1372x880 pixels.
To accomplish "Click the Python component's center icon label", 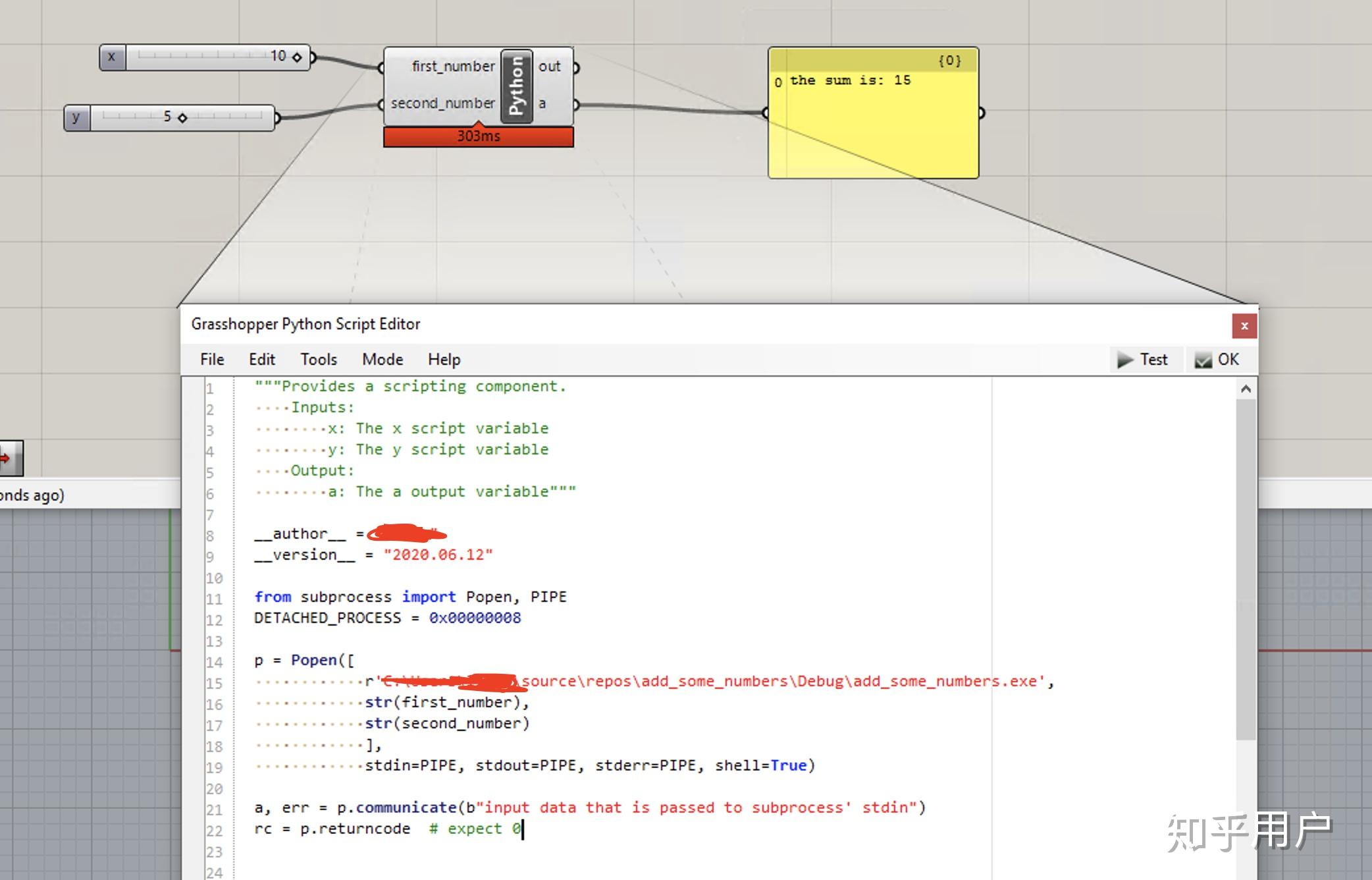I will (516, 86).
